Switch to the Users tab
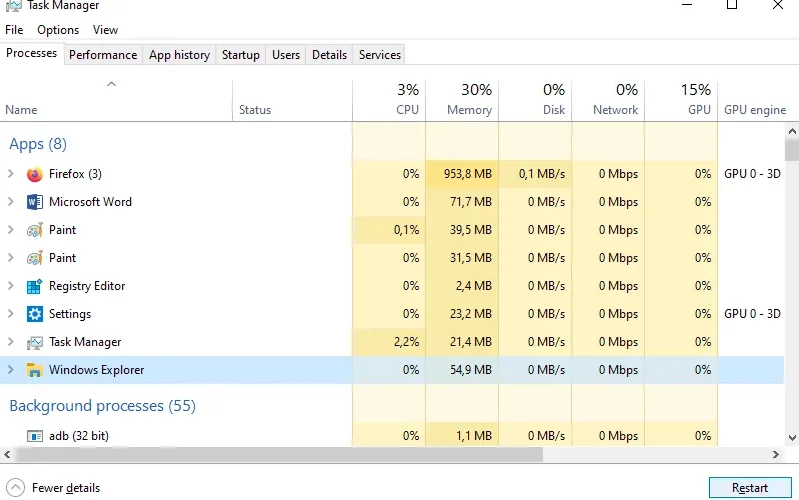This screenshot has width=799, height=500. [x=286, y=55]
